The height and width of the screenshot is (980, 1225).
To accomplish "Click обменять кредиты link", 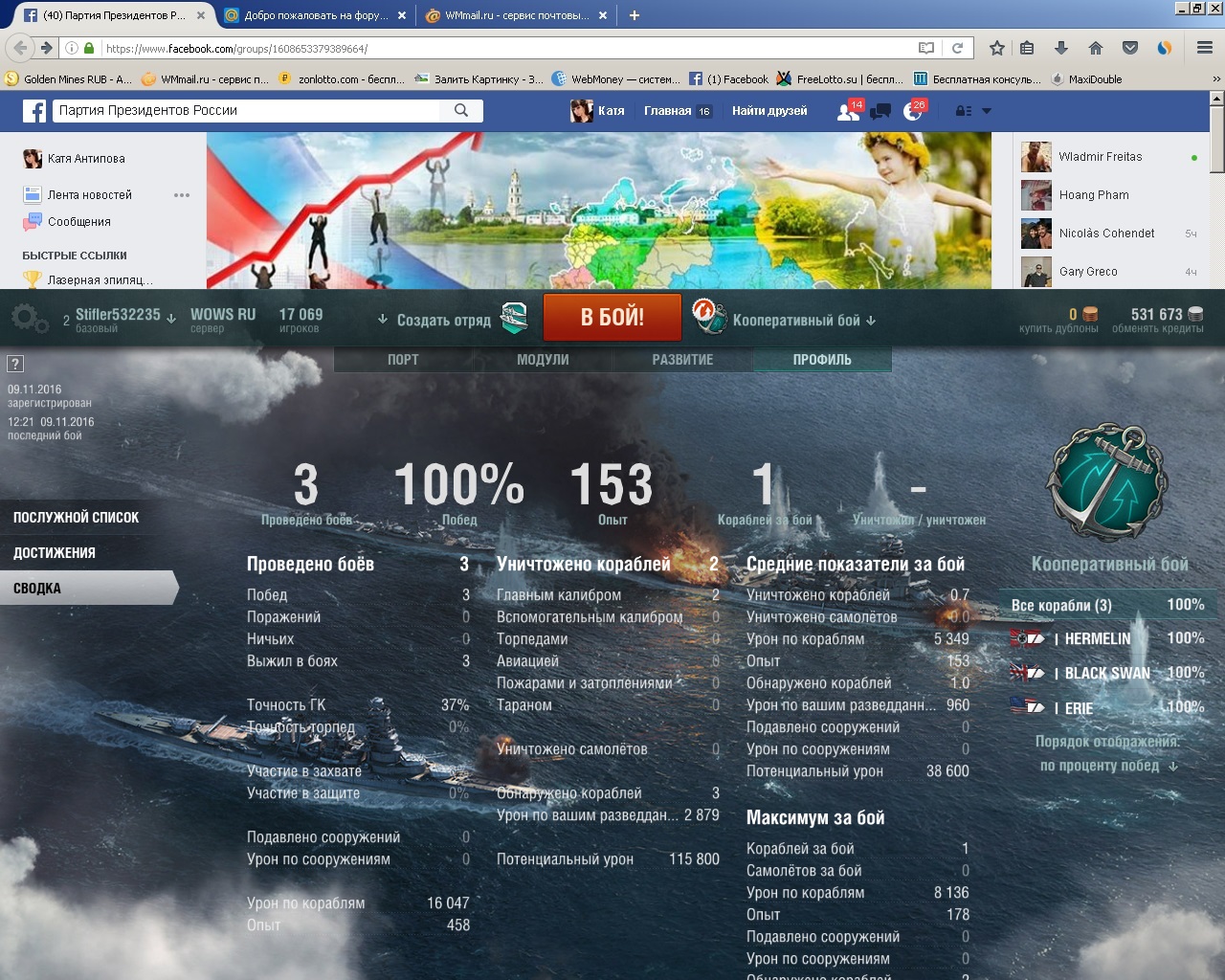I will [1158, 329].
